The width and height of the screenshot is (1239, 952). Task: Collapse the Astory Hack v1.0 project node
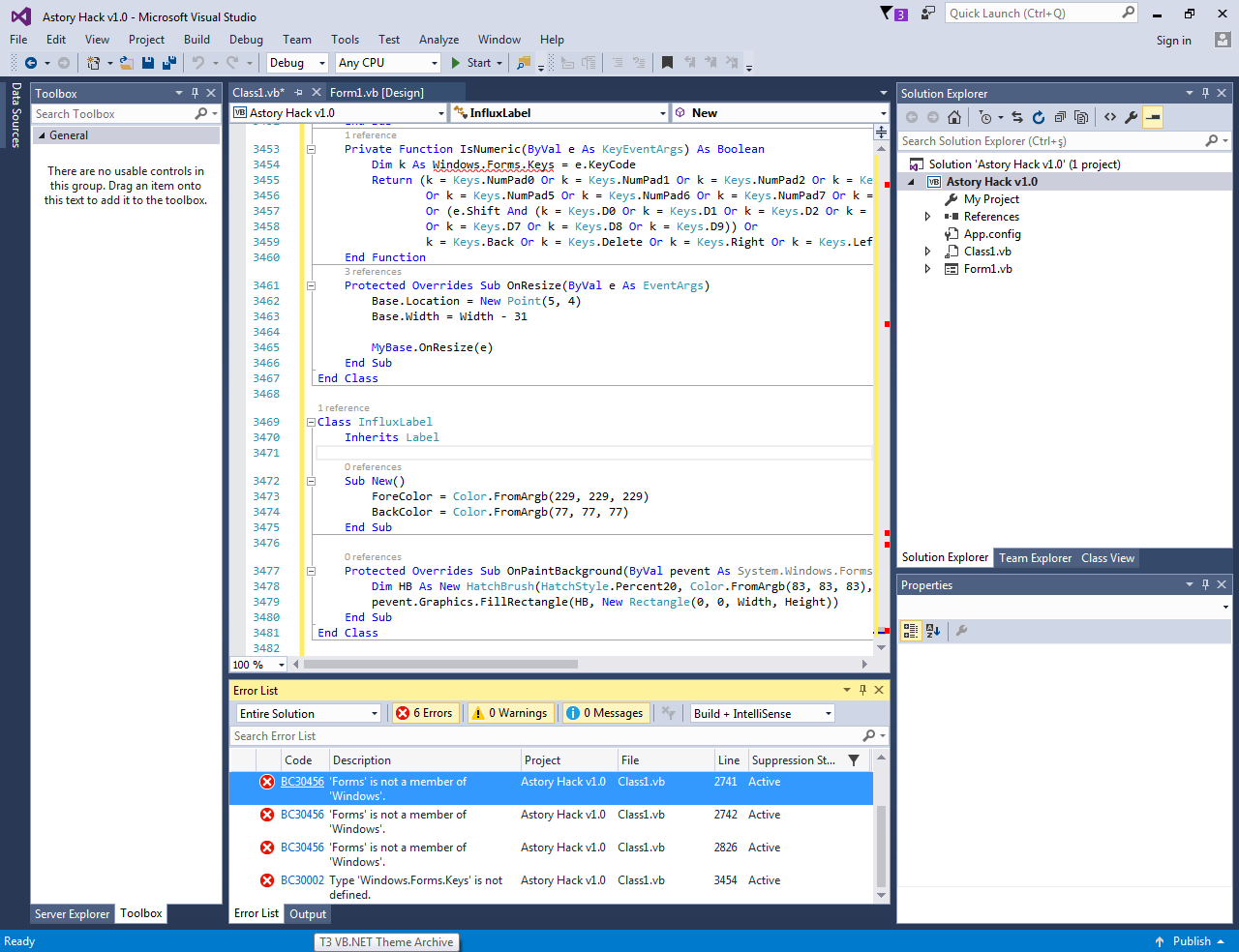[911, 182]
